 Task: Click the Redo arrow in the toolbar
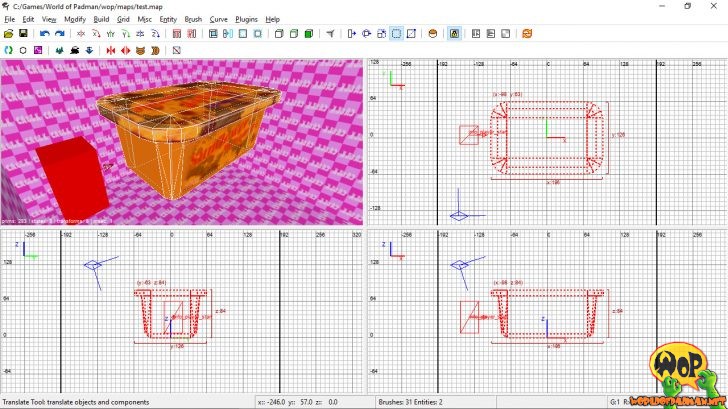coord(60,34)
